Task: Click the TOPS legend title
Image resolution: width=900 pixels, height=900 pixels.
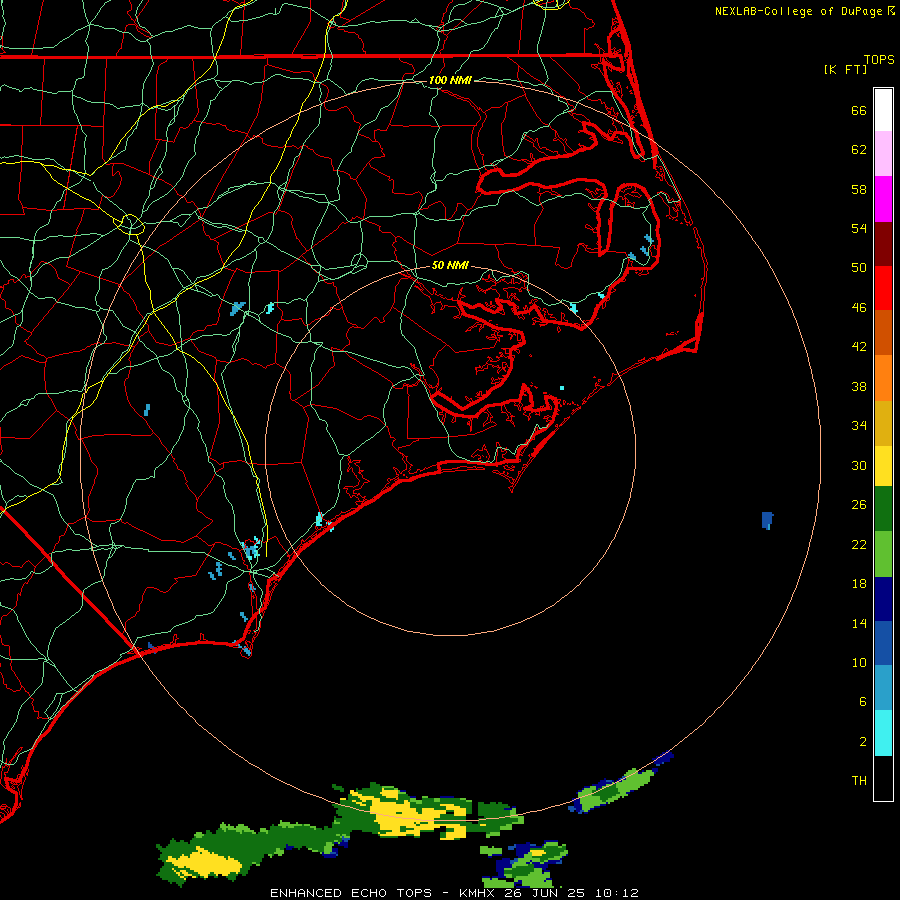Action: [879, 59]
